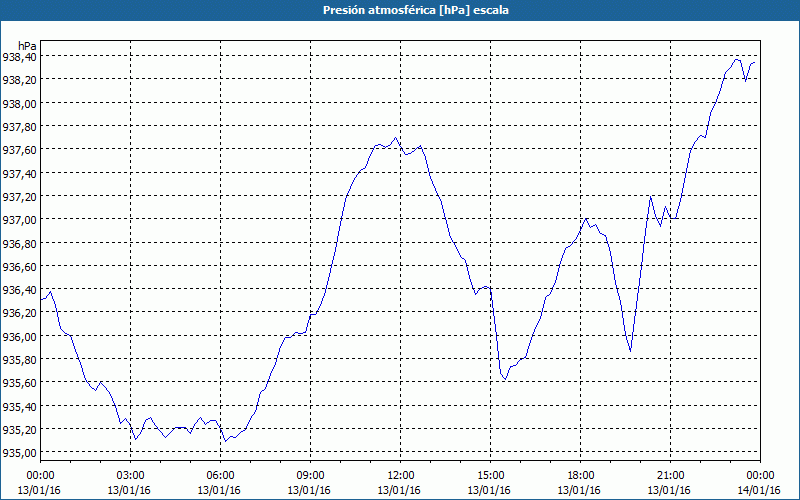Click the 935,80 y-axis label
The height and width of the screenshot is (500, 800).
point(19,360)
